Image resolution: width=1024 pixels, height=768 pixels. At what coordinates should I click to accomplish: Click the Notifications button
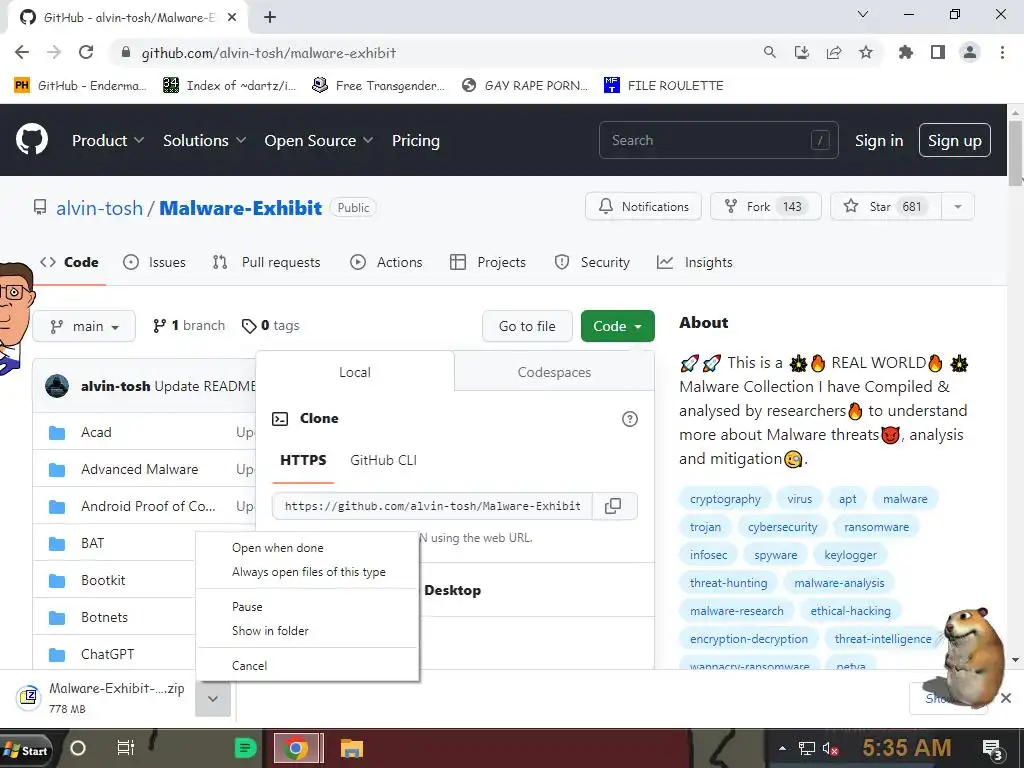(643, 206)
